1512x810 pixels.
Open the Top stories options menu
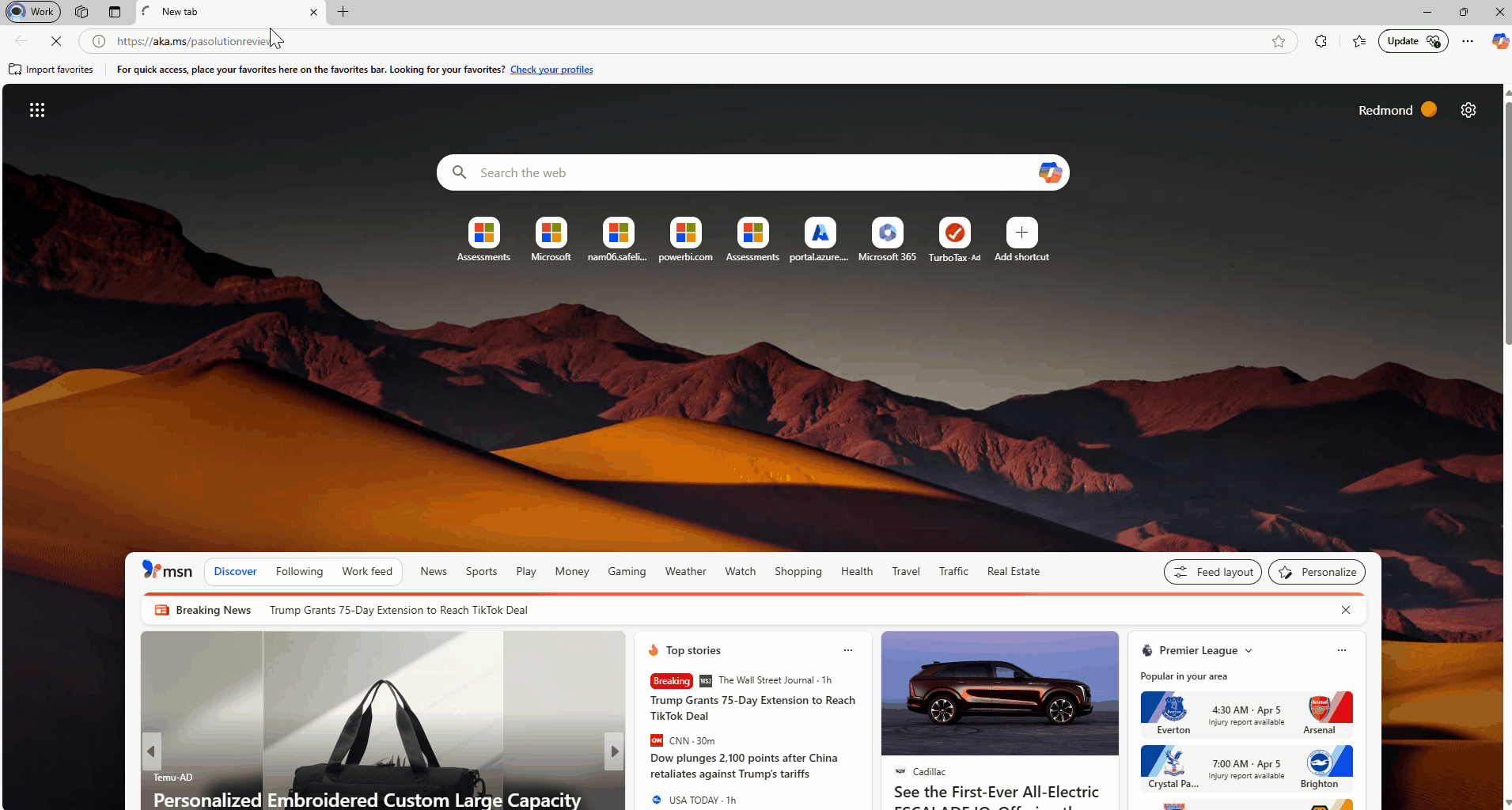(847, 650)
